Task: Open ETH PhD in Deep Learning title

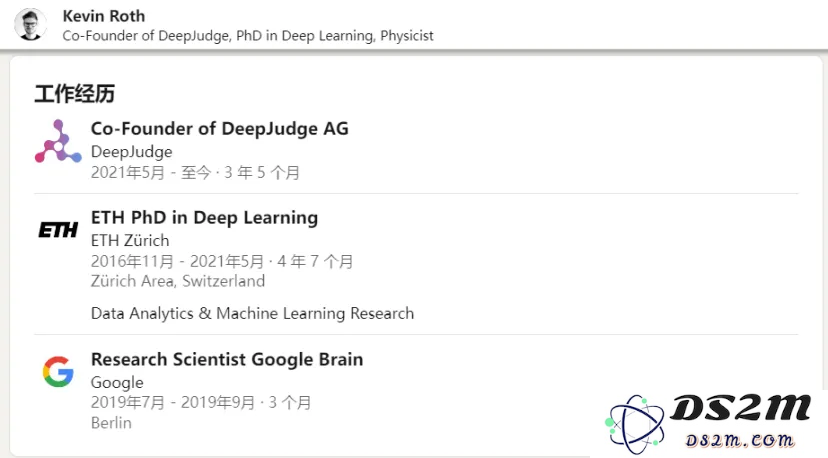Action: tap(204, 218)
